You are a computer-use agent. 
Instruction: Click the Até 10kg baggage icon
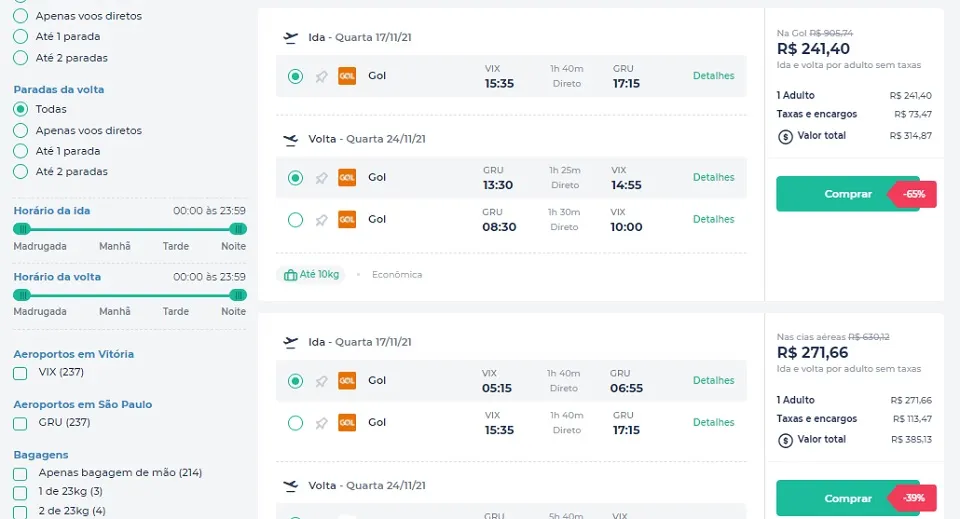pos(290,275)
